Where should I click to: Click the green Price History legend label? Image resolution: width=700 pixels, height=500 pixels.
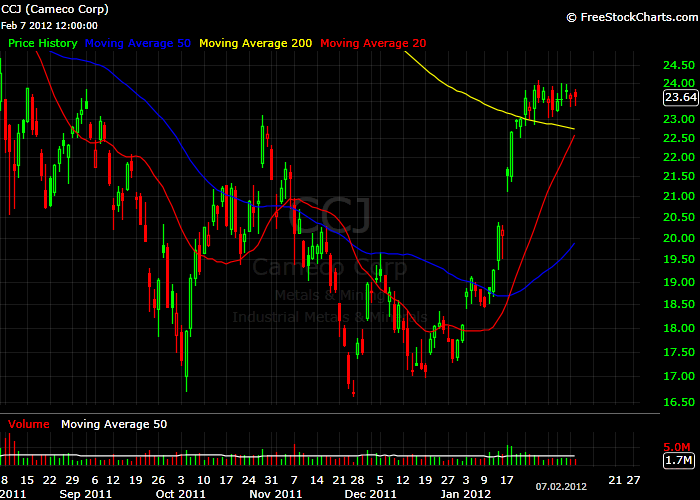coord(43,43)
